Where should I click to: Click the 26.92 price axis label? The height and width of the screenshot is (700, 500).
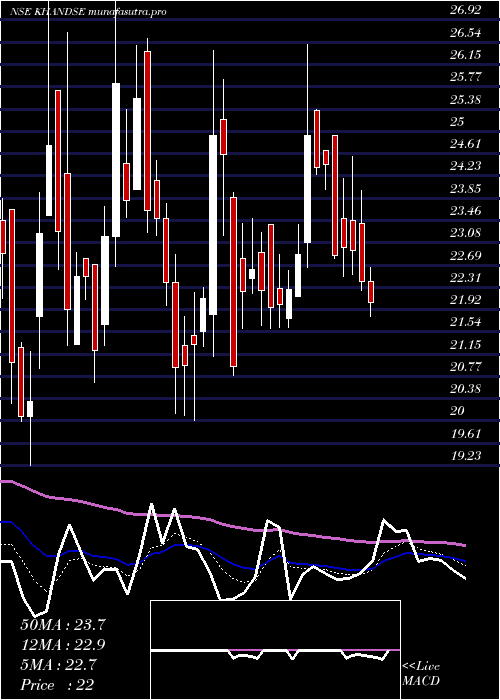[x=466, y=10]
